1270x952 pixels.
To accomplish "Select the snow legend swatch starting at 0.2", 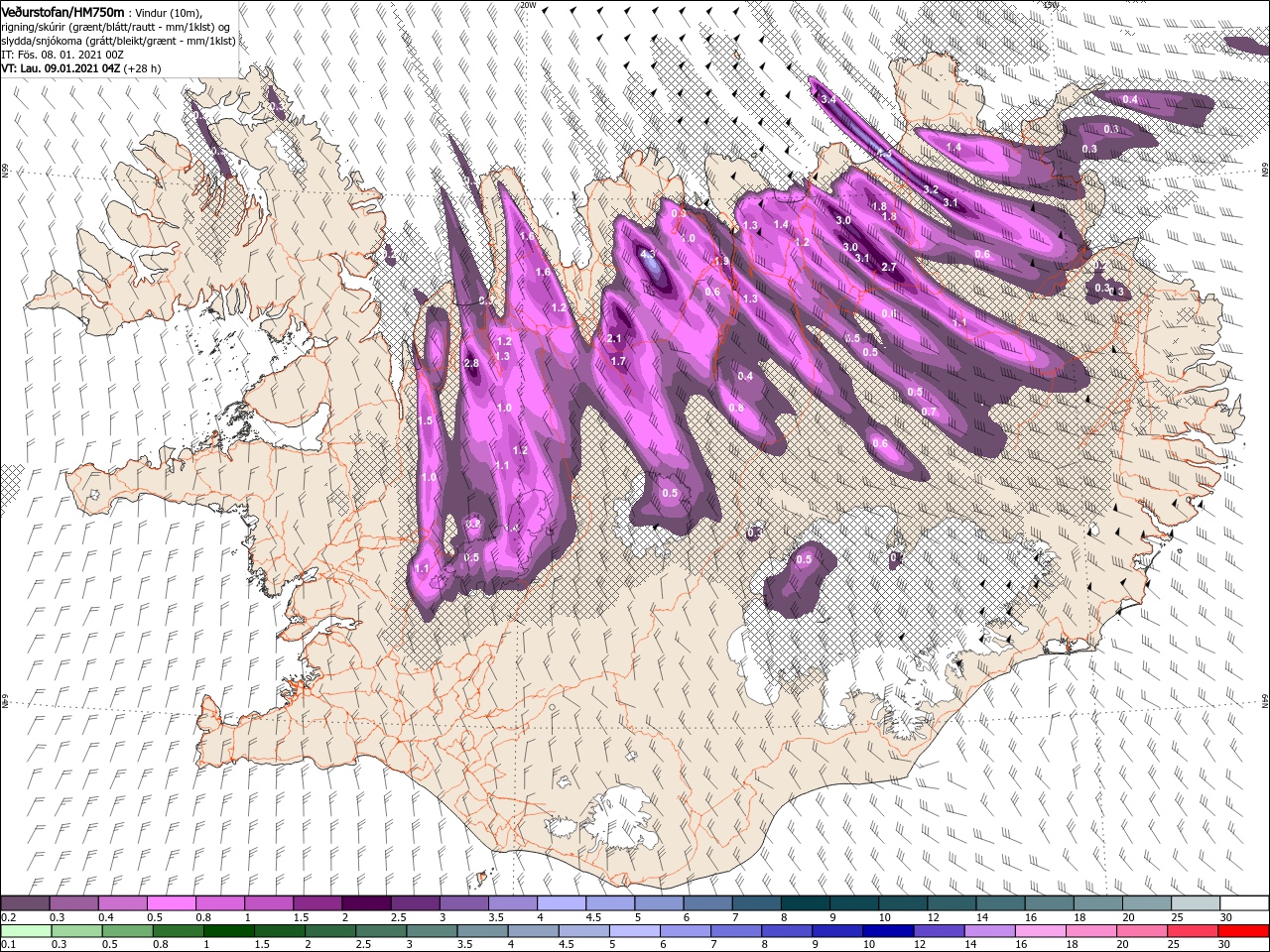I will [25, 903].
